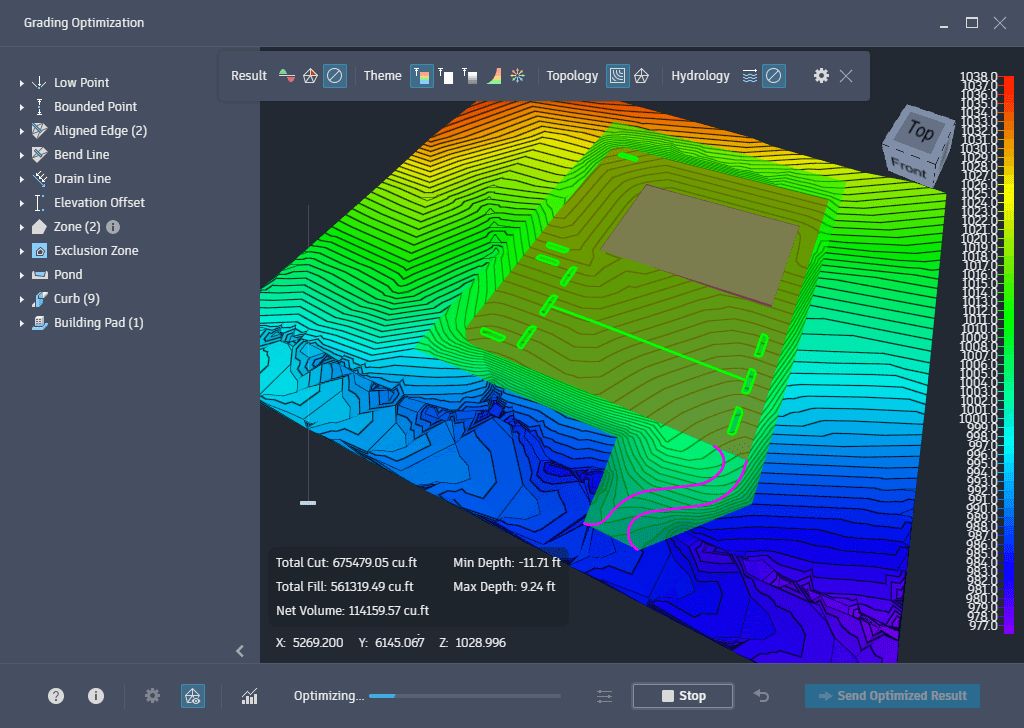Image resolution: width=1024 pixels, height=728 pixels.
Task: Click the vertical exaggeration slider handle
Action: coord(308,502)
